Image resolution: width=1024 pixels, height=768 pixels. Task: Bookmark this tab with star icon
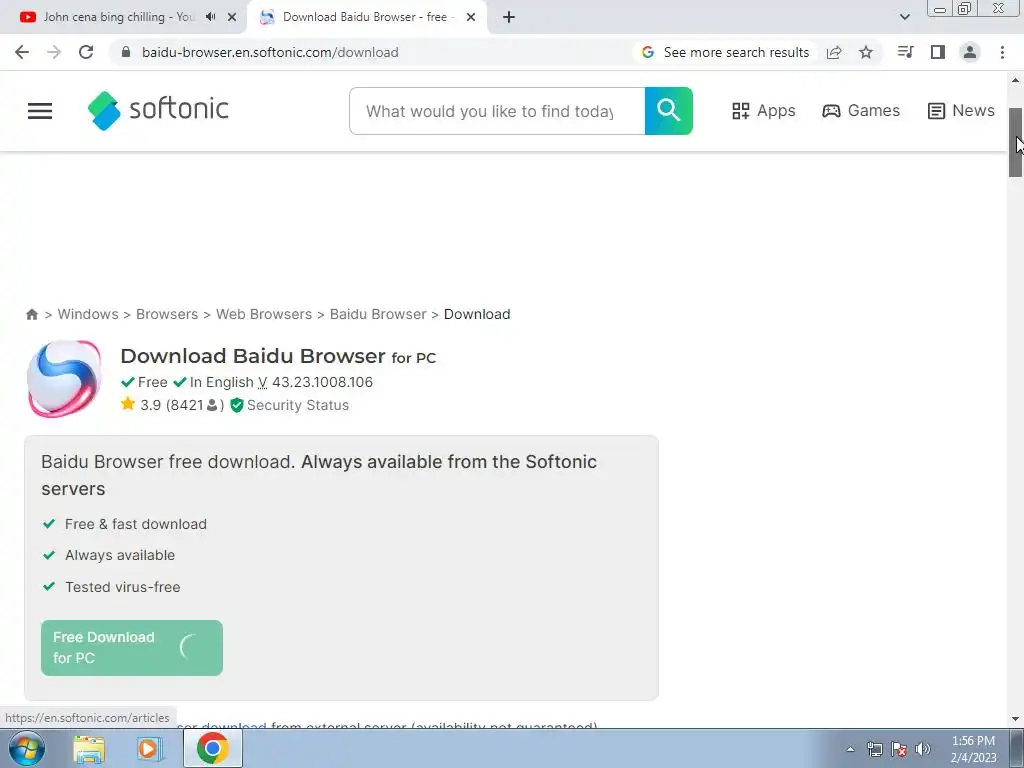866,52
